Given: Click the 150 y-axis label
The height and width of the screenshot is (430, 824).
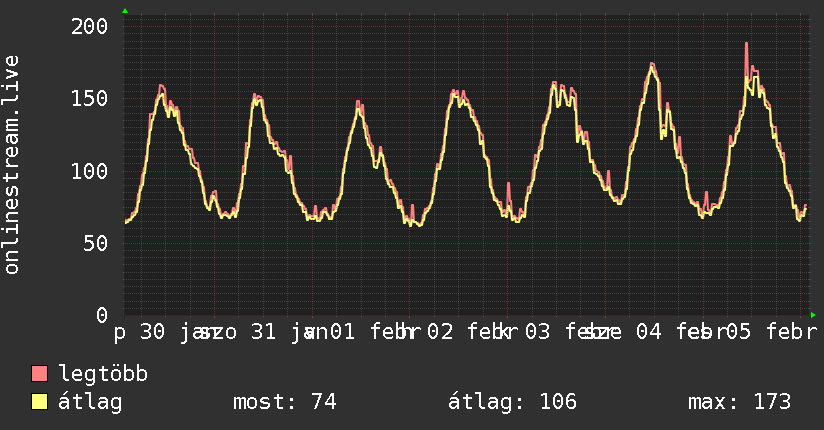Looking at the screenshot, I should point(89,98).
